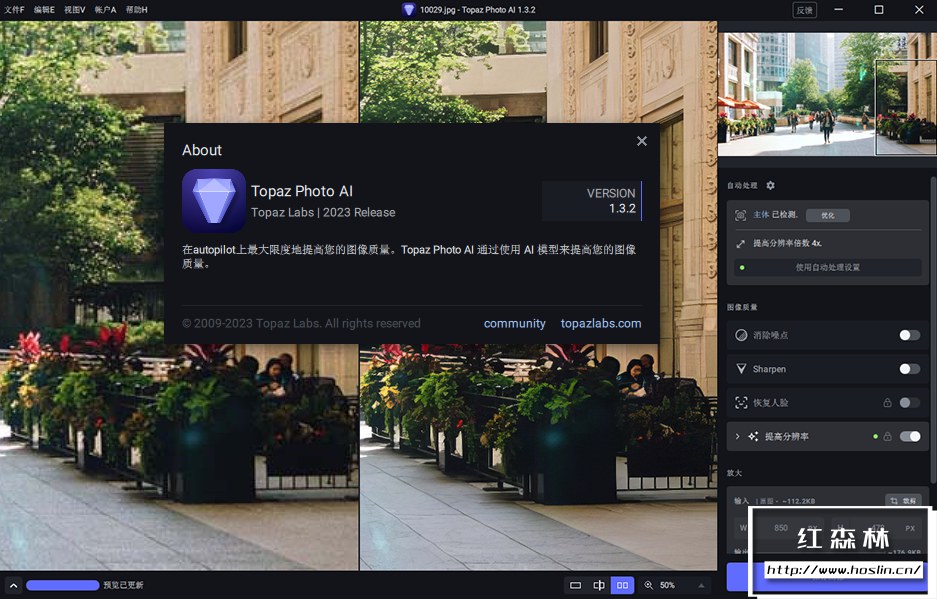
Task: Click 使用自动处理设置 button
Action: 828,267
